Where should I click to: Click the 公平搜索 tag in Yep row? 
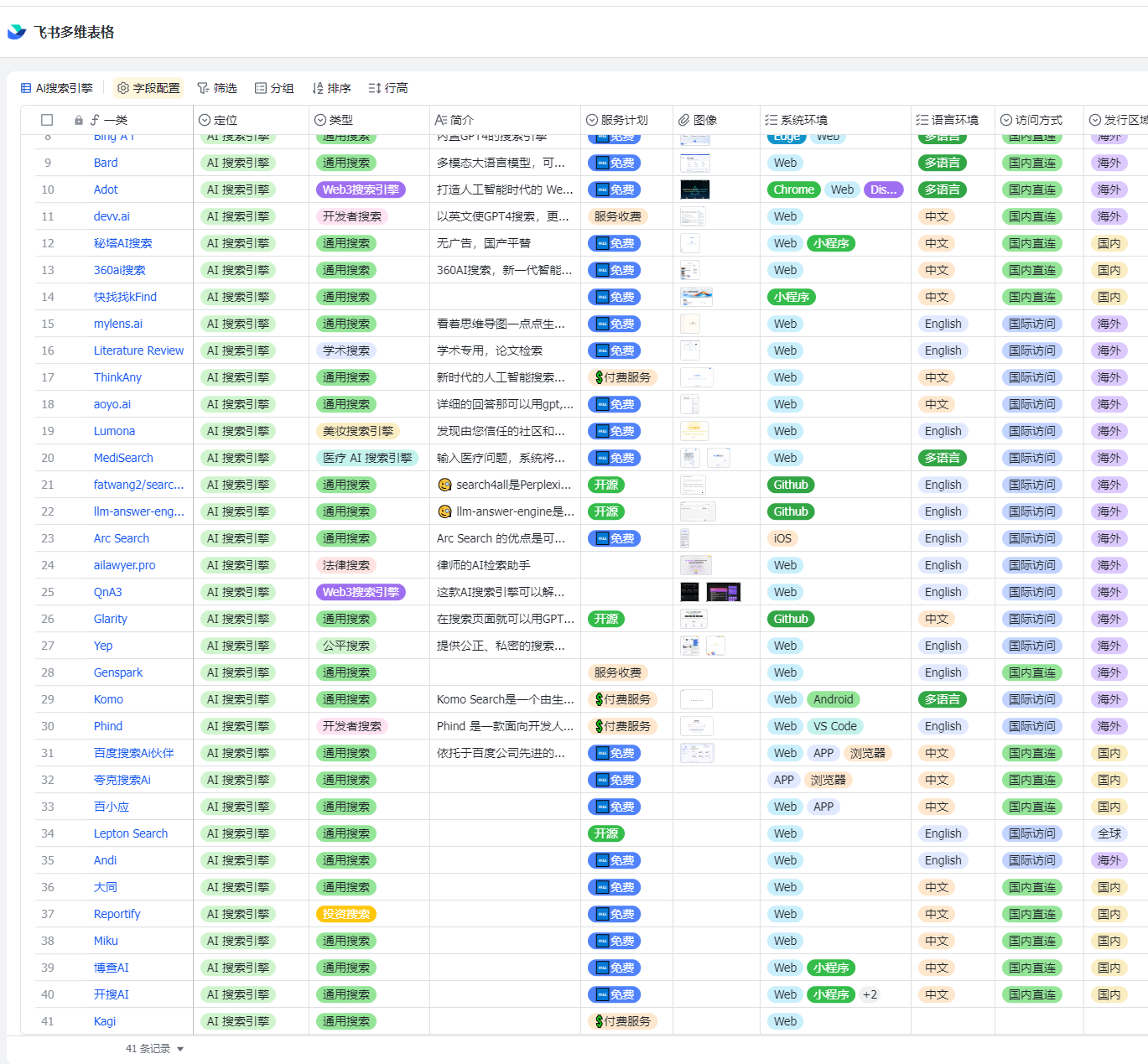click(346, 646)
